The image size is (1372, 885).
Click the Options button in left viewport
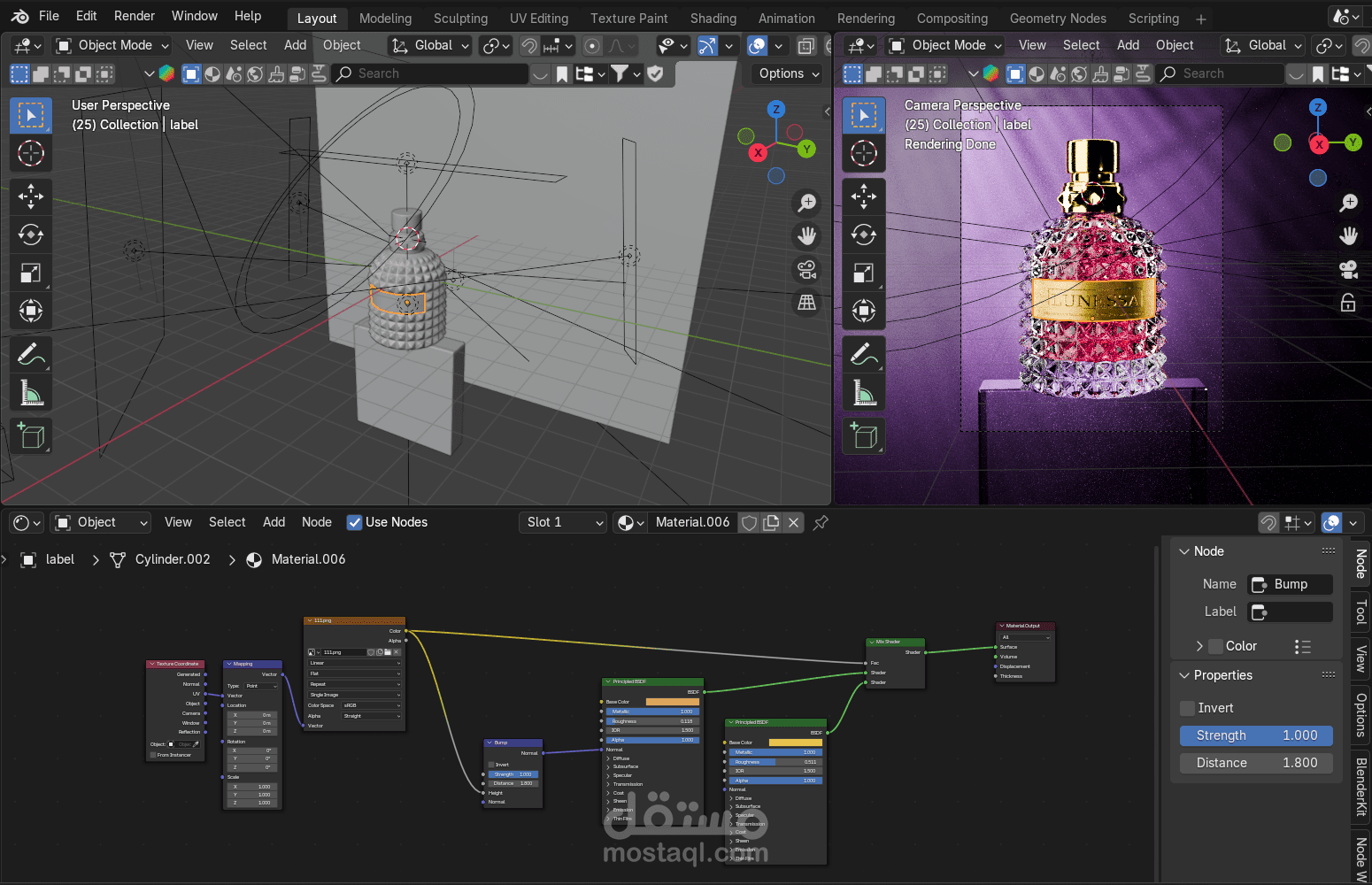coord(789,73)
